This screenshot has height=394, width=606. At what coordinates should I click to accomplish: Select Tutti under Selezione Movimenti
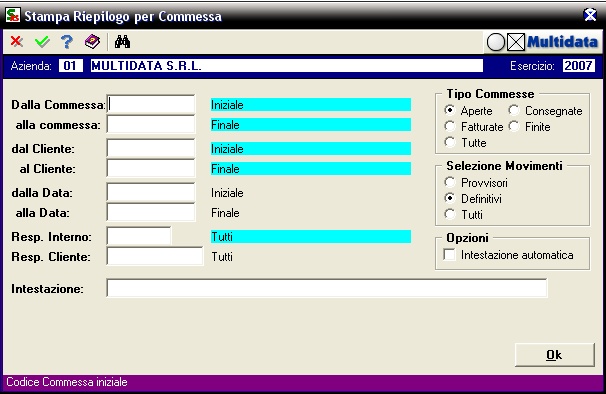click(450, 214)
